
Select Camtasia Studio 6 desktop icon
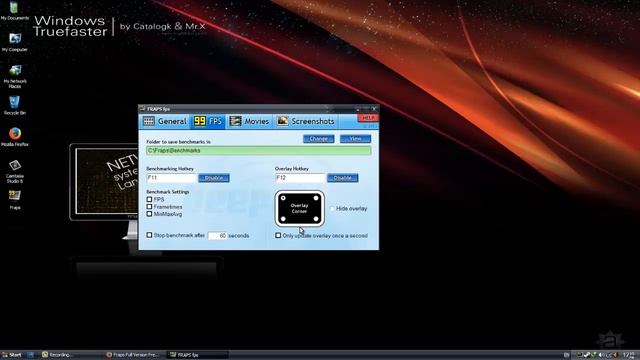tap(15, 171)
